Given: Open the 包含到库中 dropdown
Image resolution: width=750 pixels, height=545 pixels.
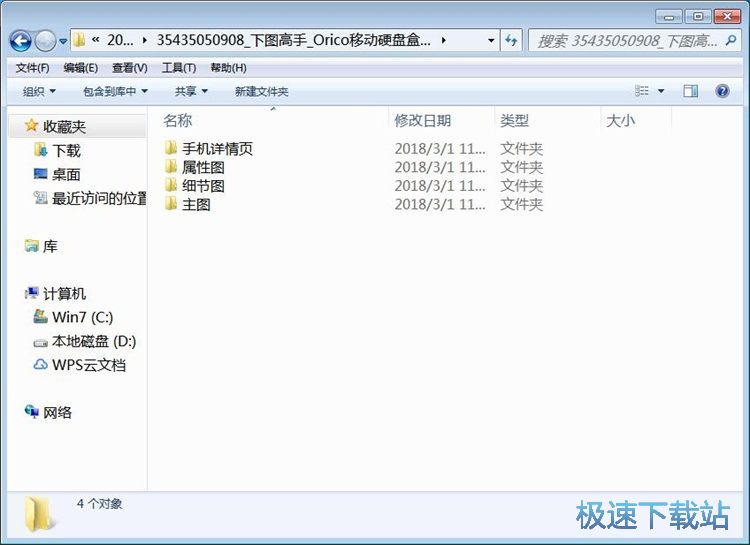Looking at the screenshot, I should [x=115, y=91].
